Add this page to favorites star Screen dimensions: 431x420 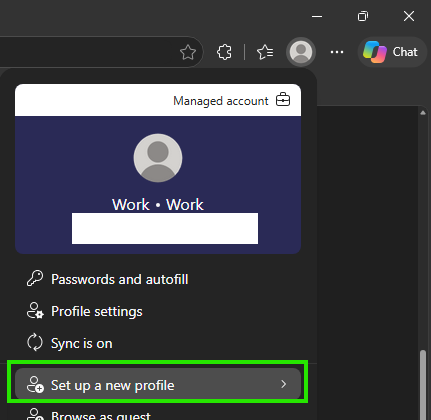188,52
